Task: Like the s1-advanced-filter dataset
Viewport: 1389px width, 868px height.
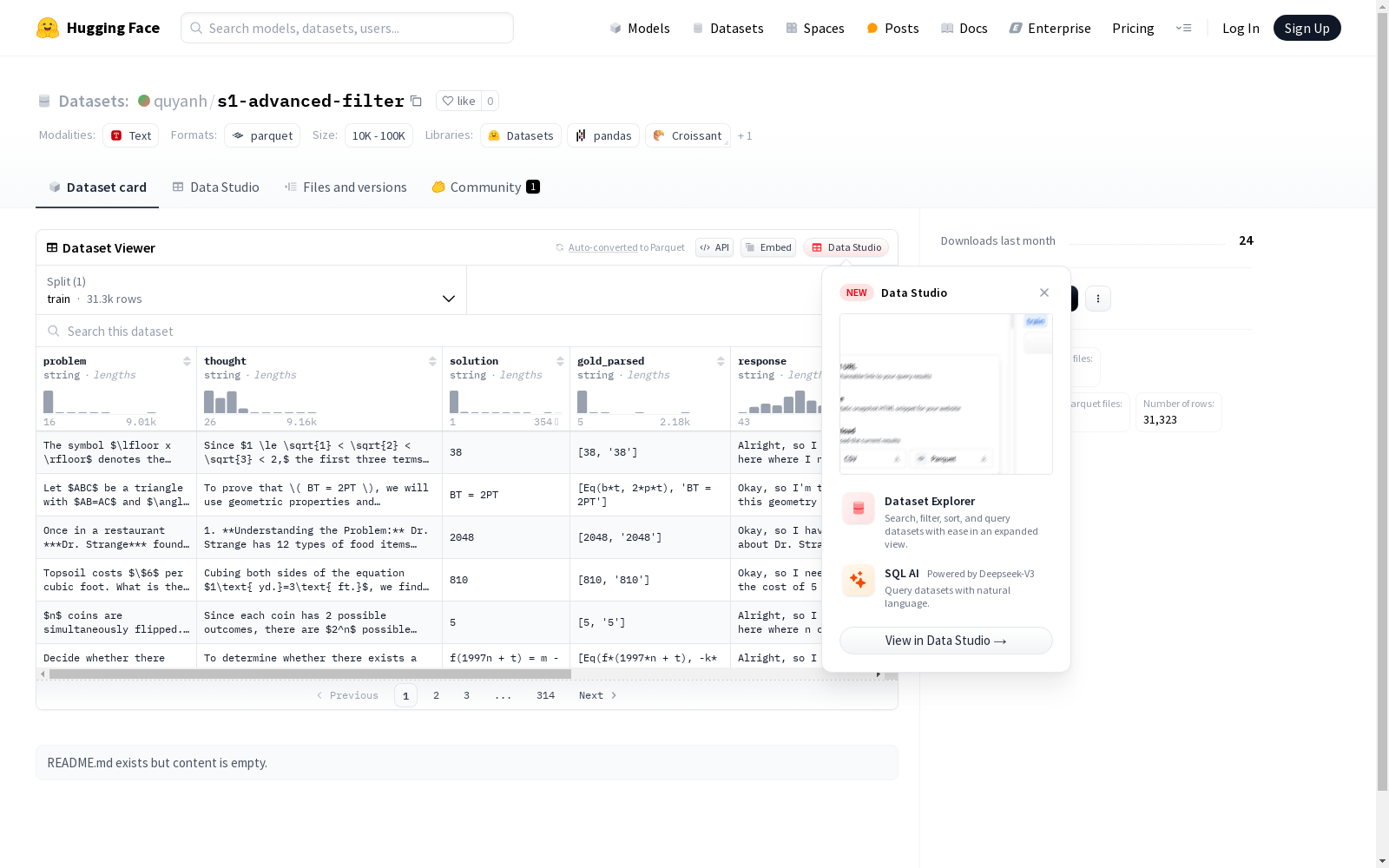Action: pyautogui.click(x=458, y=101)
